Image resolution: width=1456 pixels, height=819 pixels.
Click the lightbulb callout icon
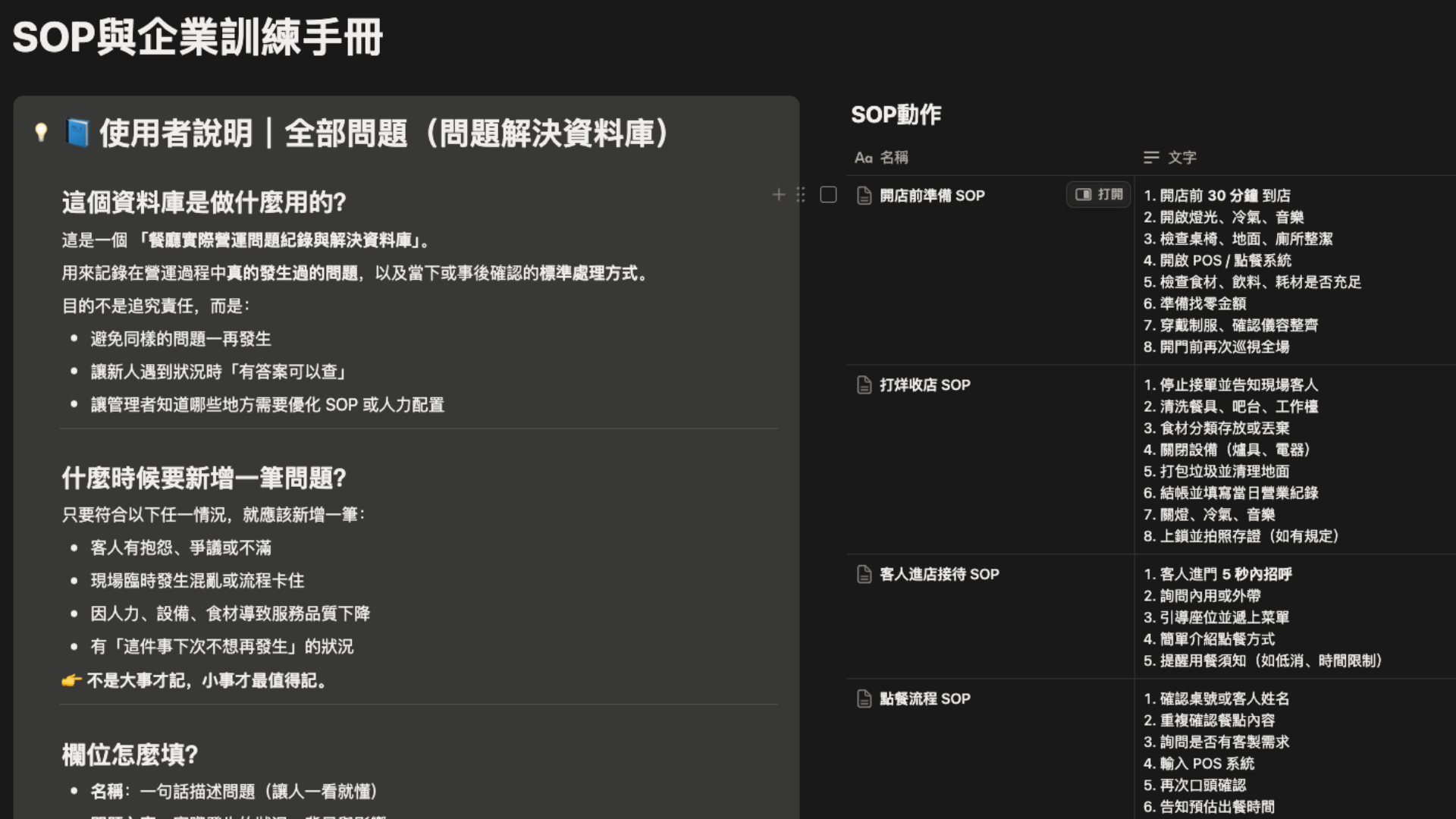click(x=41, y=133)
